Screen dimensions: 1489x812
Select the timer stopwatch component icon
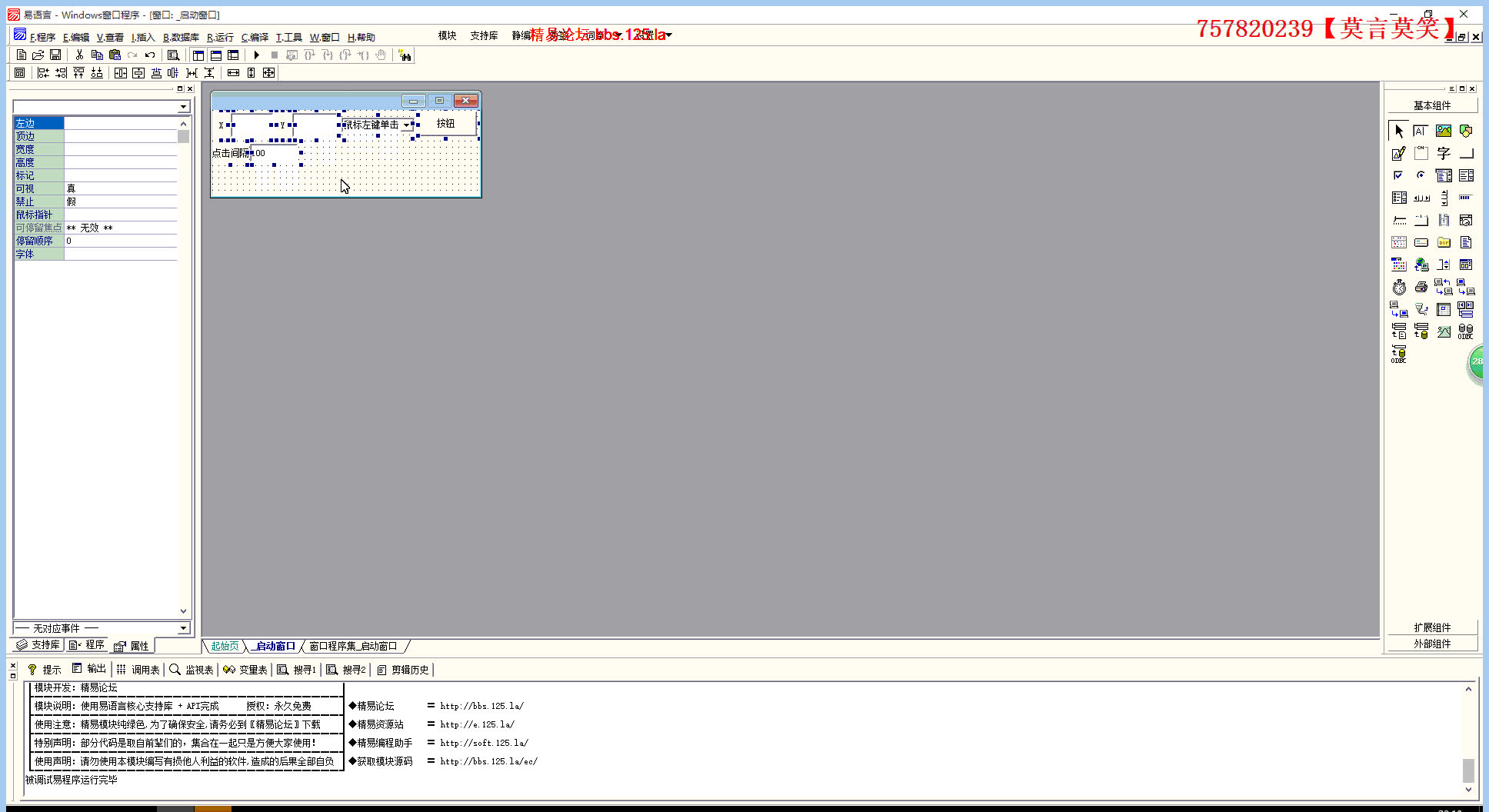(x=1399, y=287)
